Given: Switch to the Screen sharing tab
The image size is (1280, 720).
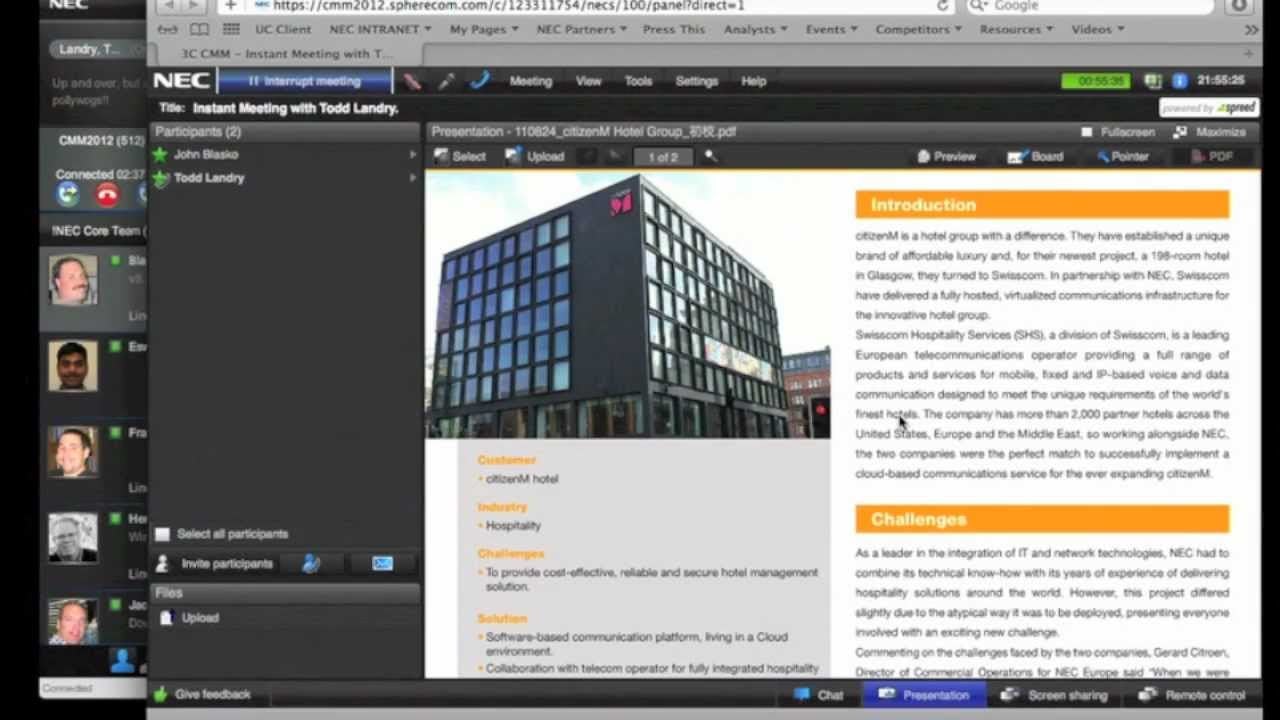Looking at the screenshot, I should 1054,695.
